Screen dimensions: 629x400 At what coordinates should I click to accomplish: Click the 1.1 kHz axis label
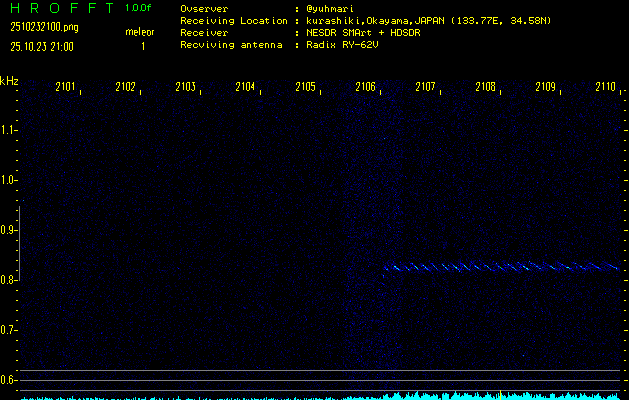click(x=8, y=130)
